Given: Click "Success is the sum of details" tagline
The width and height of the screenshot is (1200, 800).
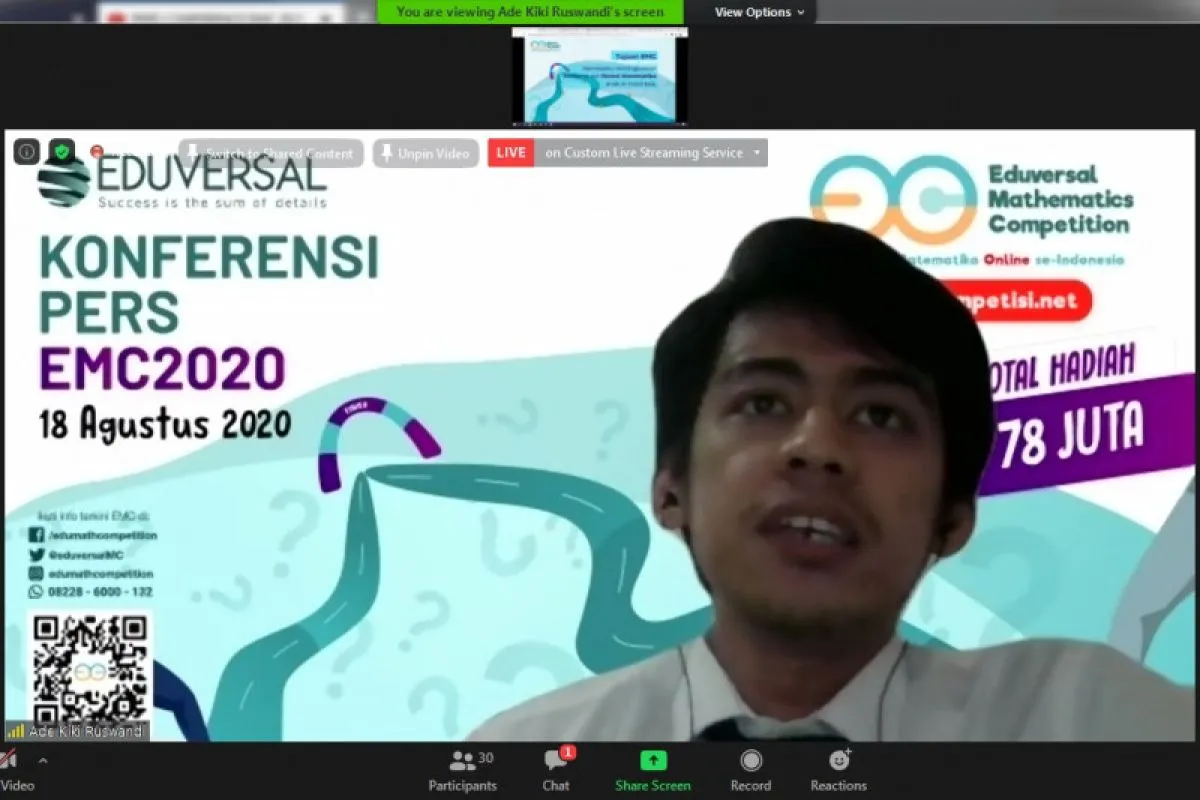Looking at the screenshot, I should tap(212, 202).
